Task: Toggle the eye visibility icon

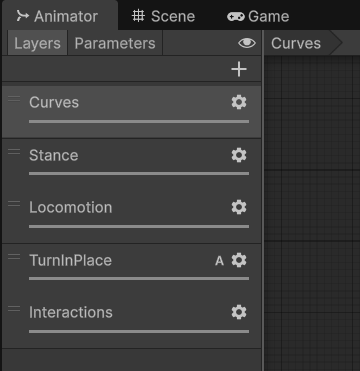Action: point(247,43)
